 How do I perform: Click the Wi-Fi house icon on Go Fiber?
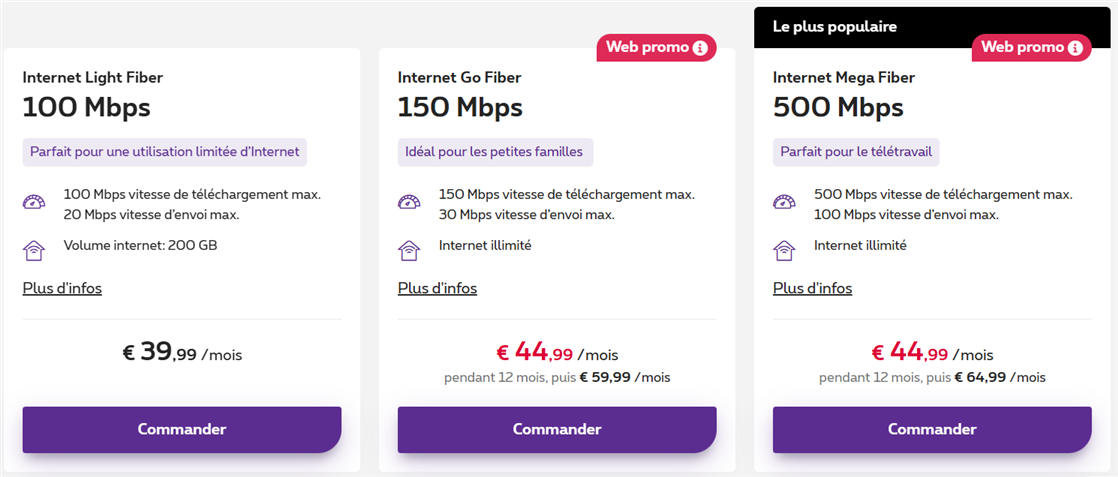(x=409, y=249)
